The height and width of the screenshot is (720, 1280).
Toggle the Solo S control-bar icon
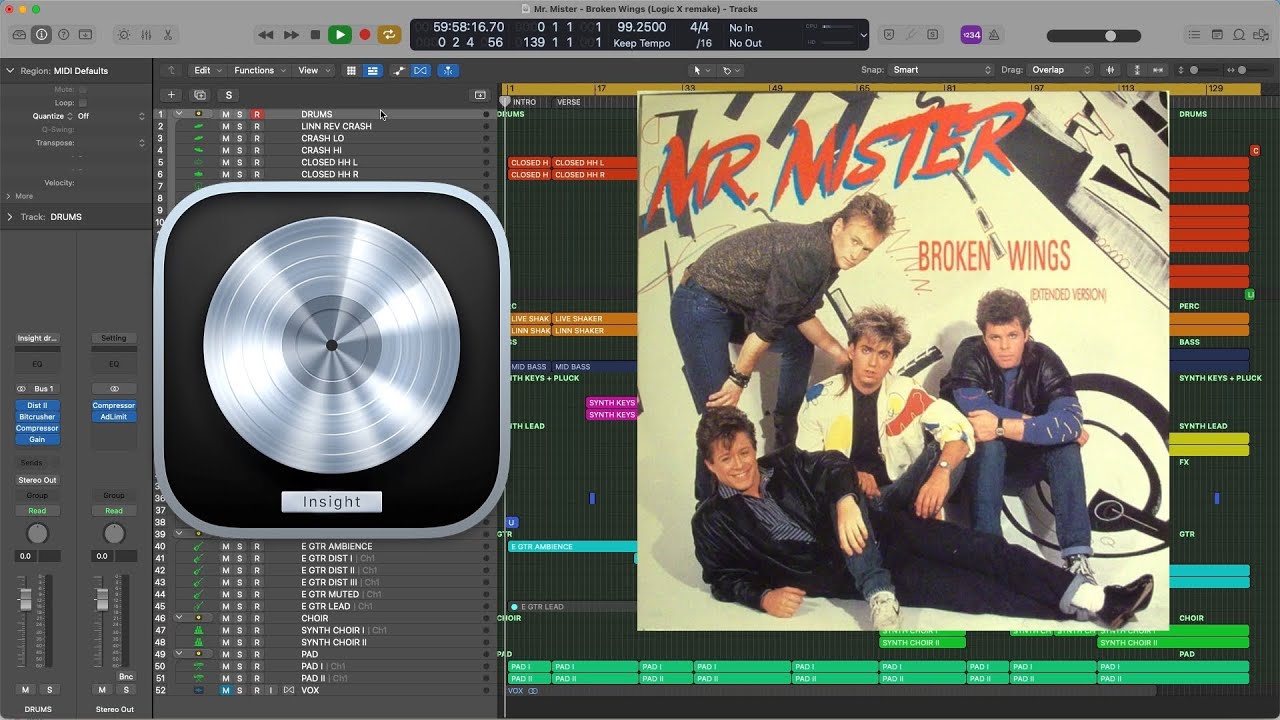(x=932, y=34)
